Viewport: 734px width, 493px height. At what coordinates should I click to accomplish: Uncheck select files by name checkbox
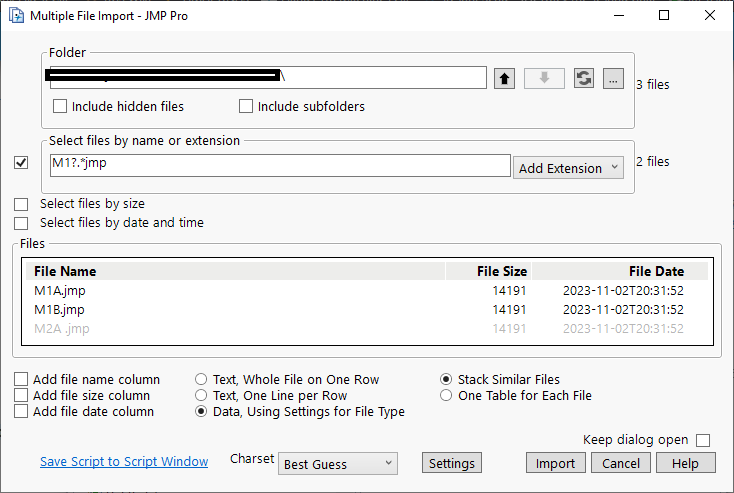pyautogui.click(x=21, y=162)
